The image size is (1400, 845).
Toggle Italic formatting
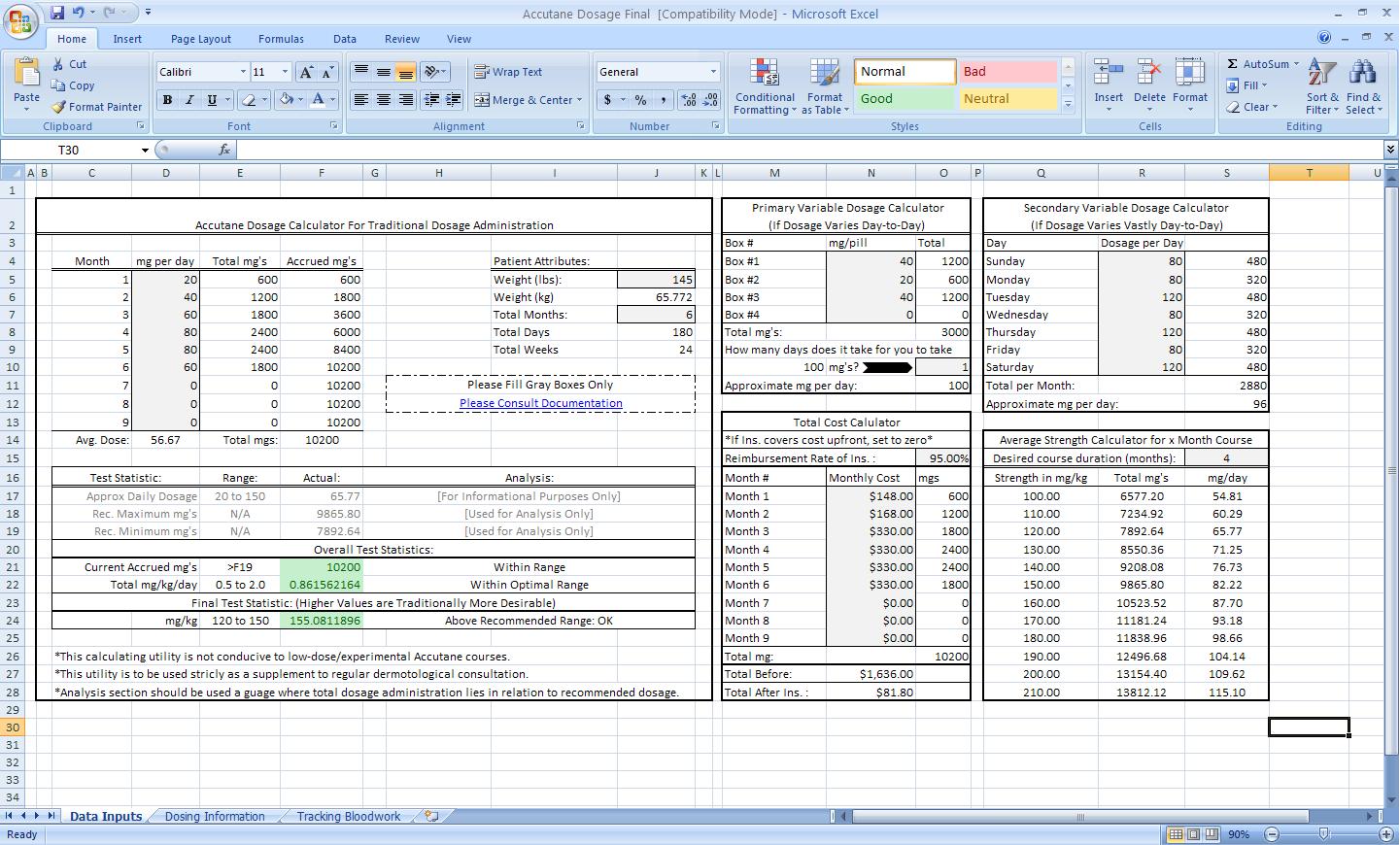189,100
